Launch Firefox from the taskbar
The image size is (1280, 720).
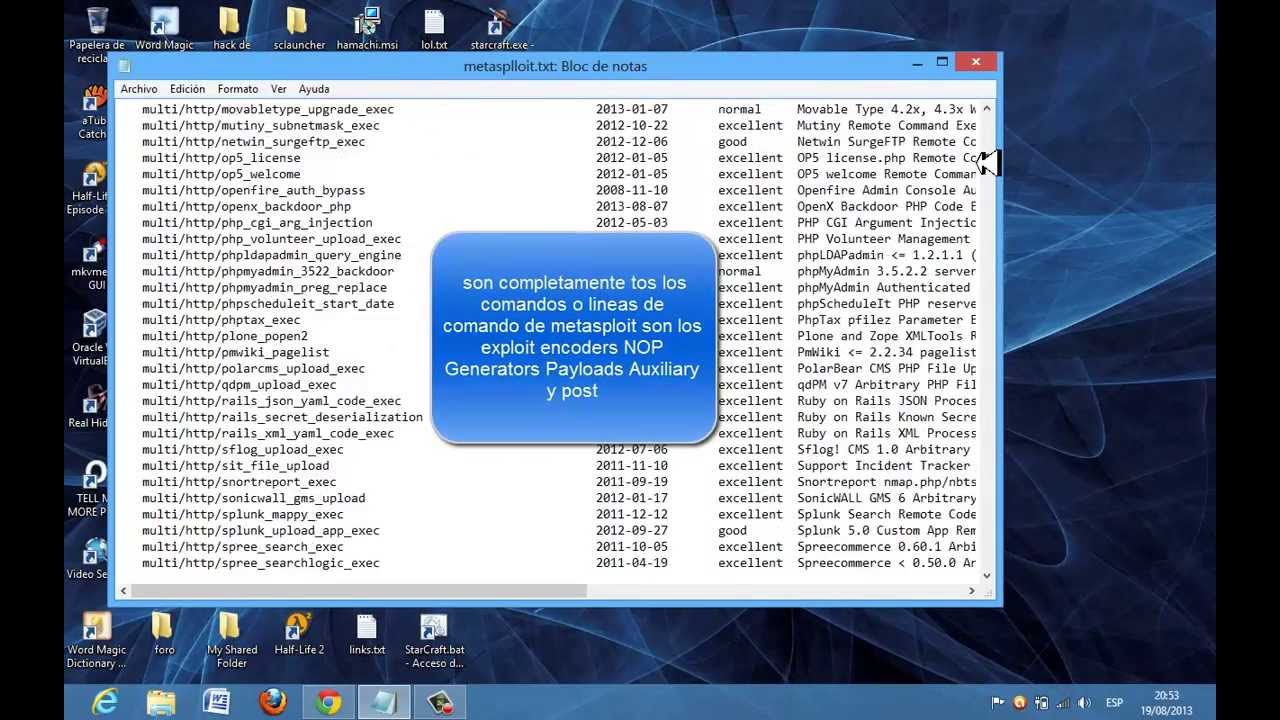[273, 703]
